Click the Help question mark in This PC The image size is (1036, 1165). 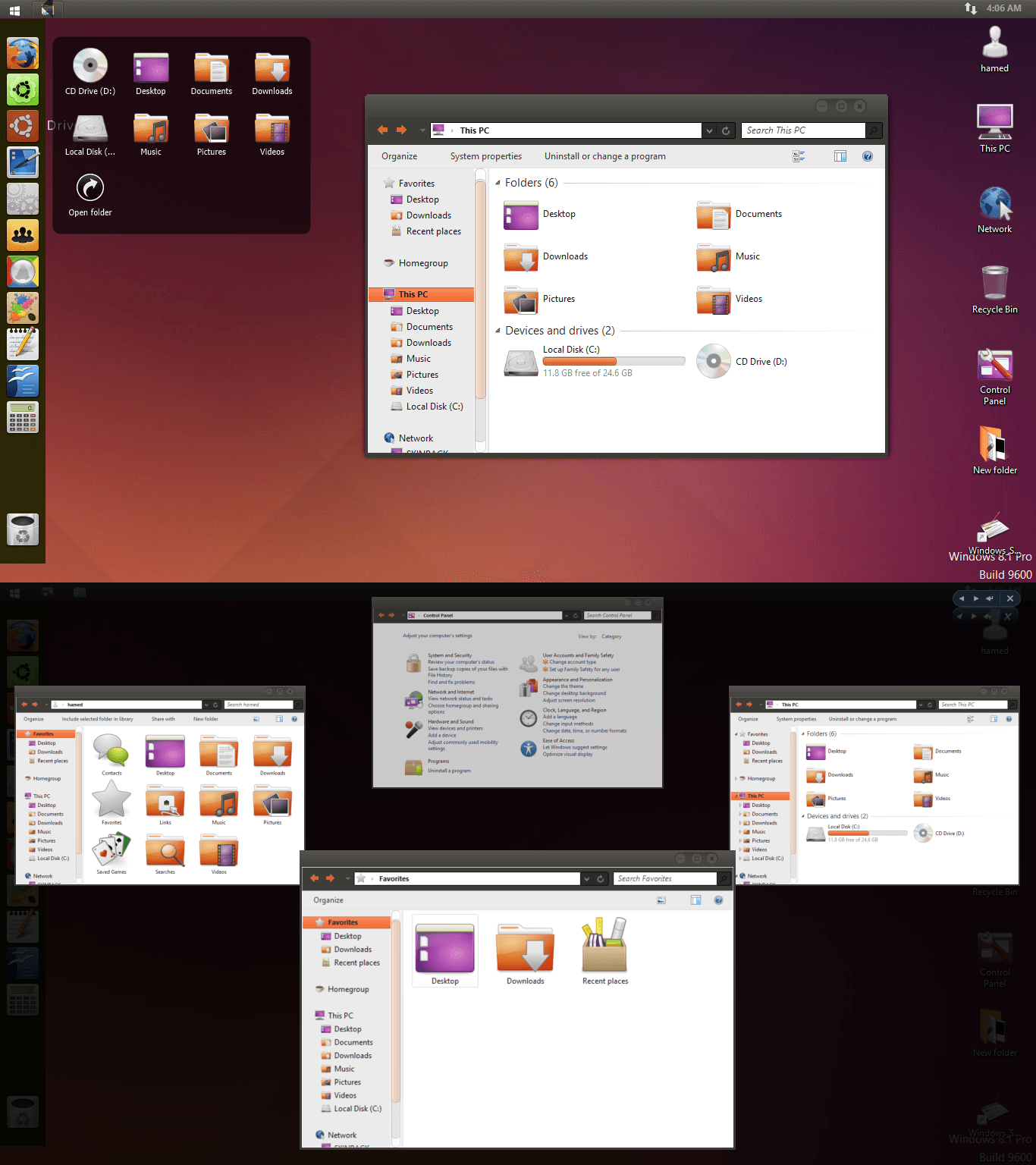(x=868, y=156)
